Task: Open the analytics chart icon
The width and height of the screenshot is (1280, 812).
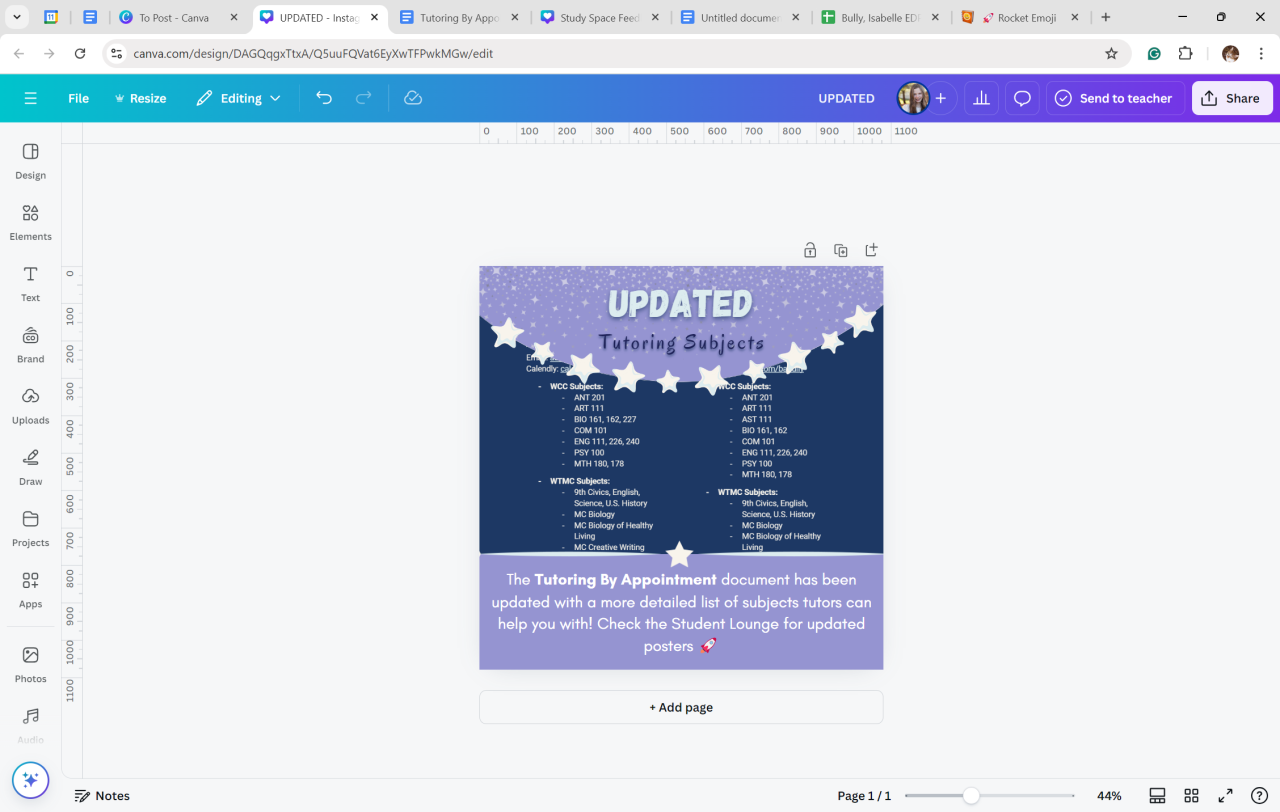Action: [x=982, y=98]
